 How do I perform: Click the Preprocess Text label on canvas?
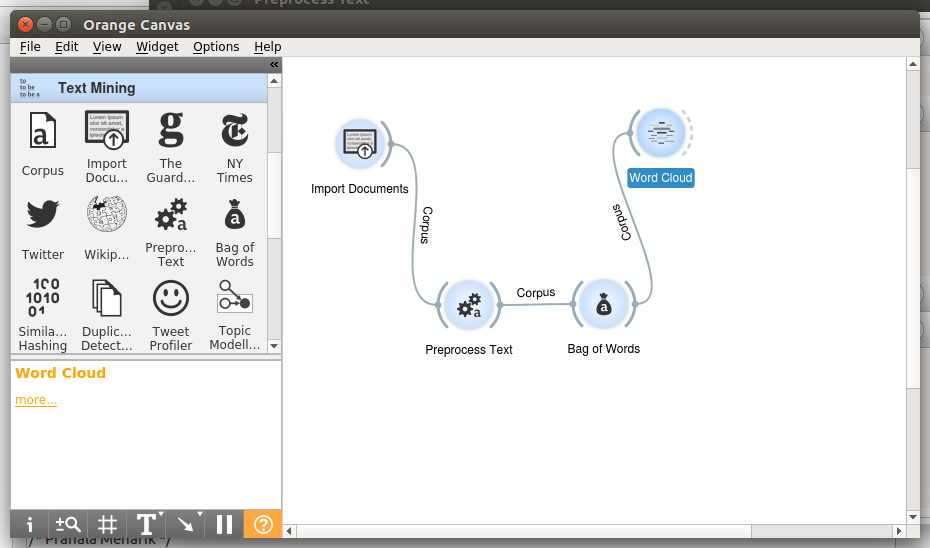tap(469, 350)
